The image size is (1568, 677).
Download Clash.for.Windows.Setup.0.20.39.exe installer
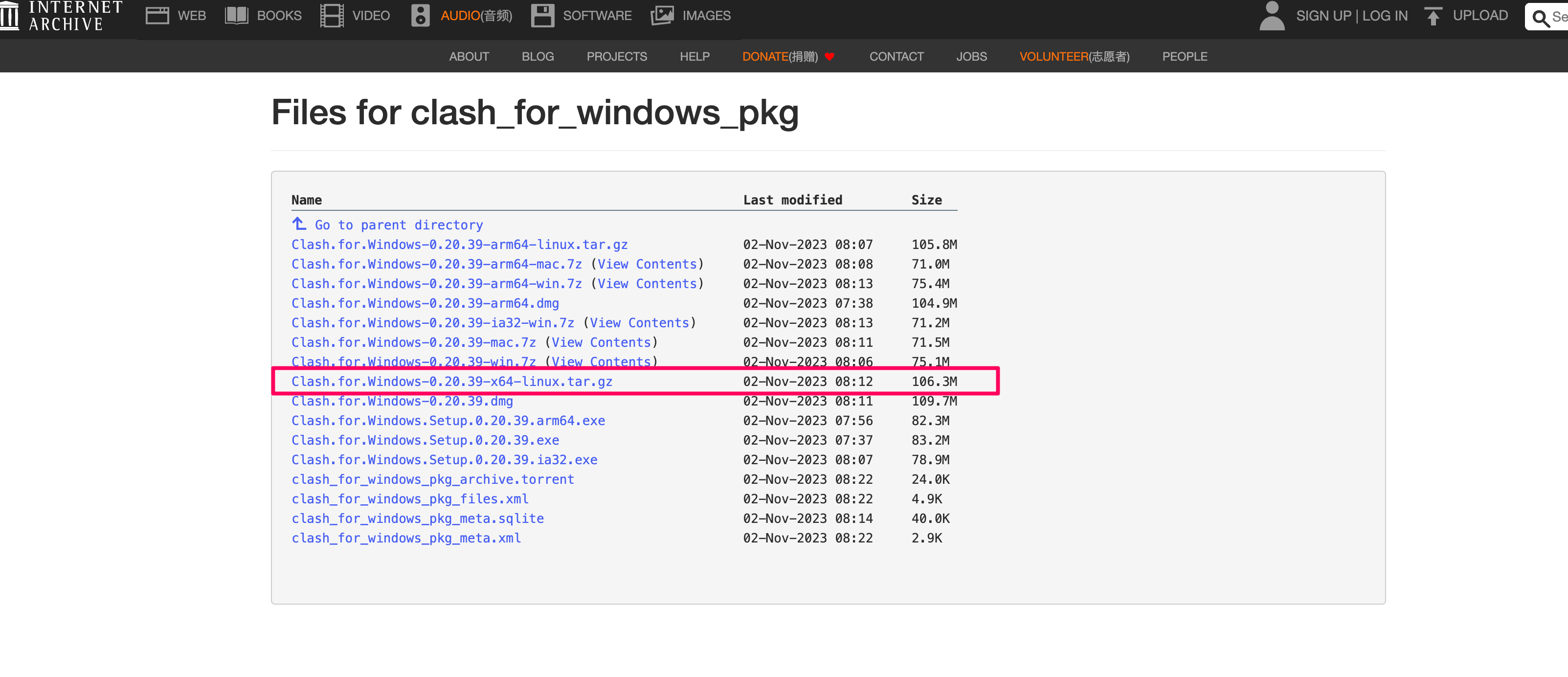tap(425, 440)
